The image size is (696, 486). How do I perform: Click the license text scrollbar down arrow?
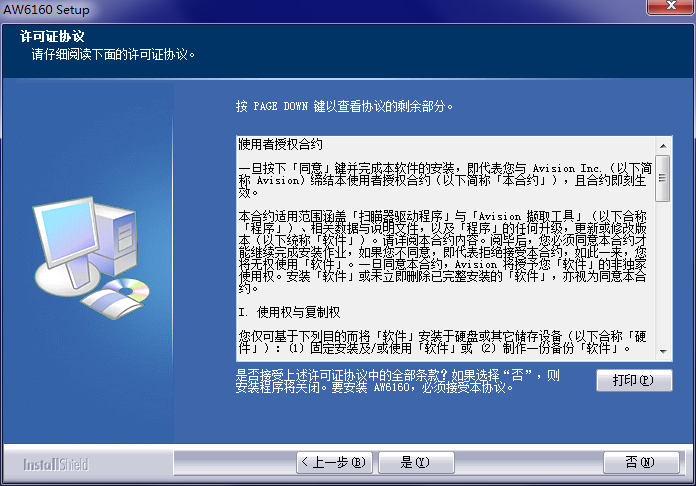pyautogui.click(x=663, y=352)
